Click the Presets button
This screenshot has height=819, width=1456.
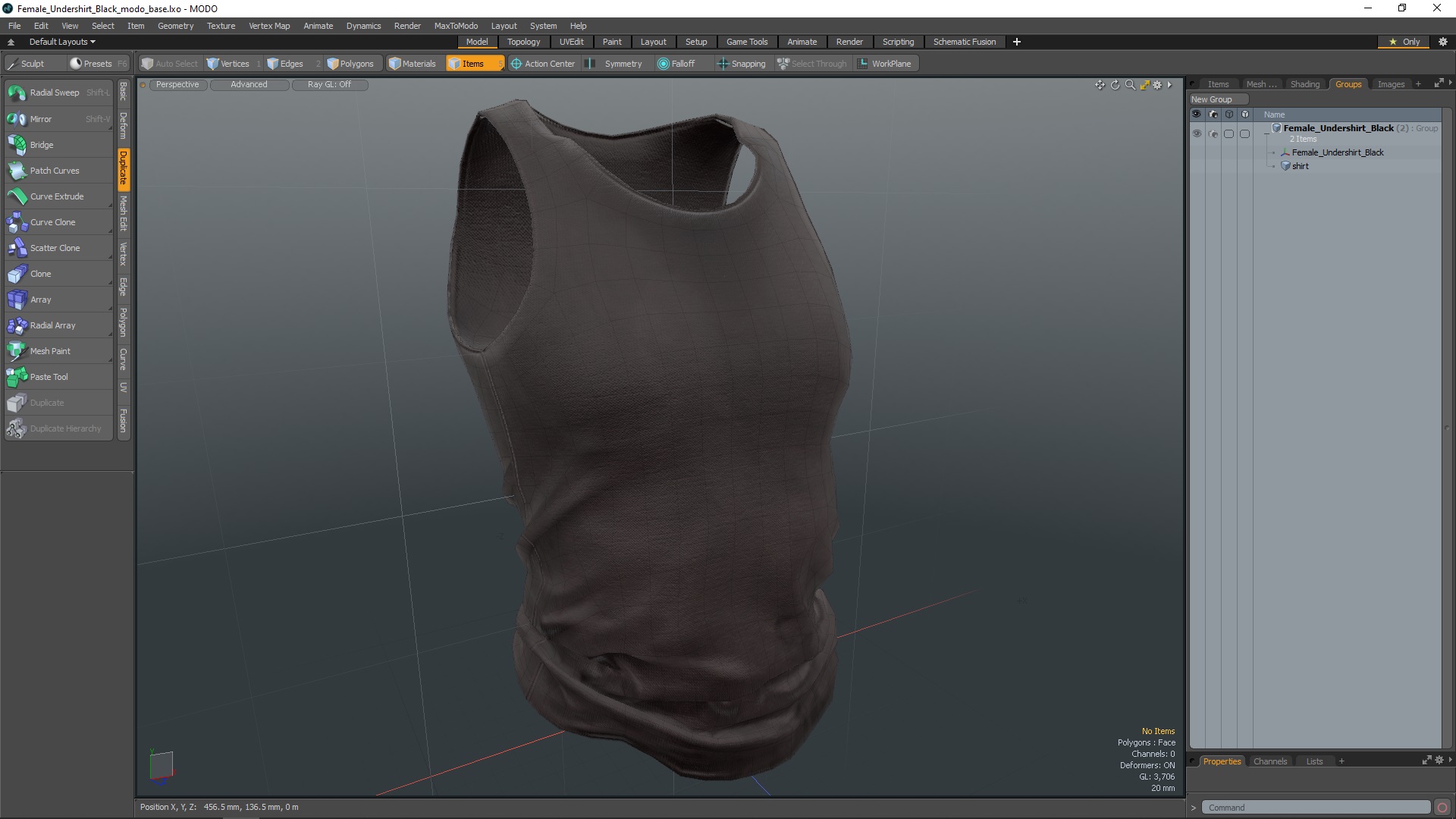click(98, 64)
